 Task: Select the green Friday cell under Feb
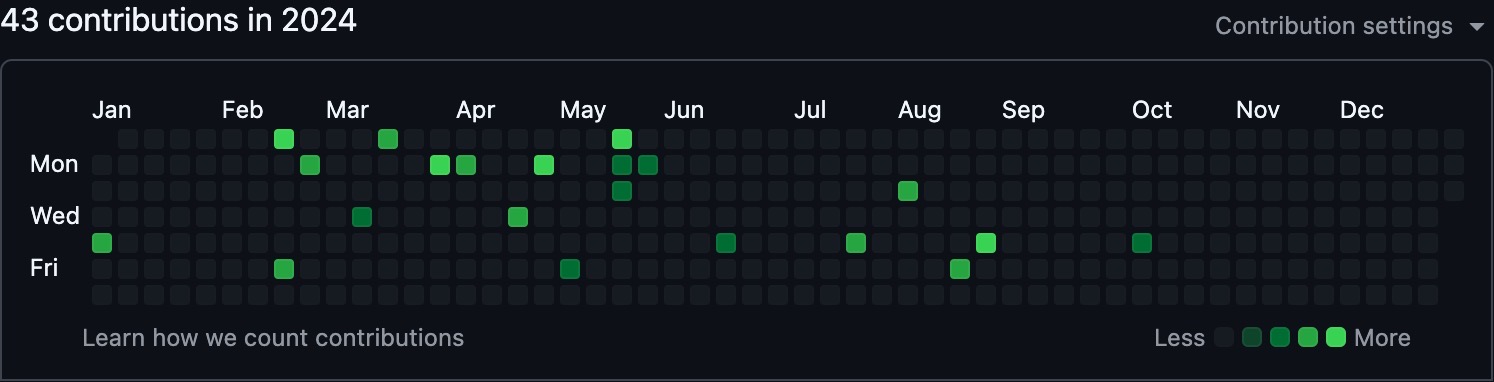(x=284, y=269)
